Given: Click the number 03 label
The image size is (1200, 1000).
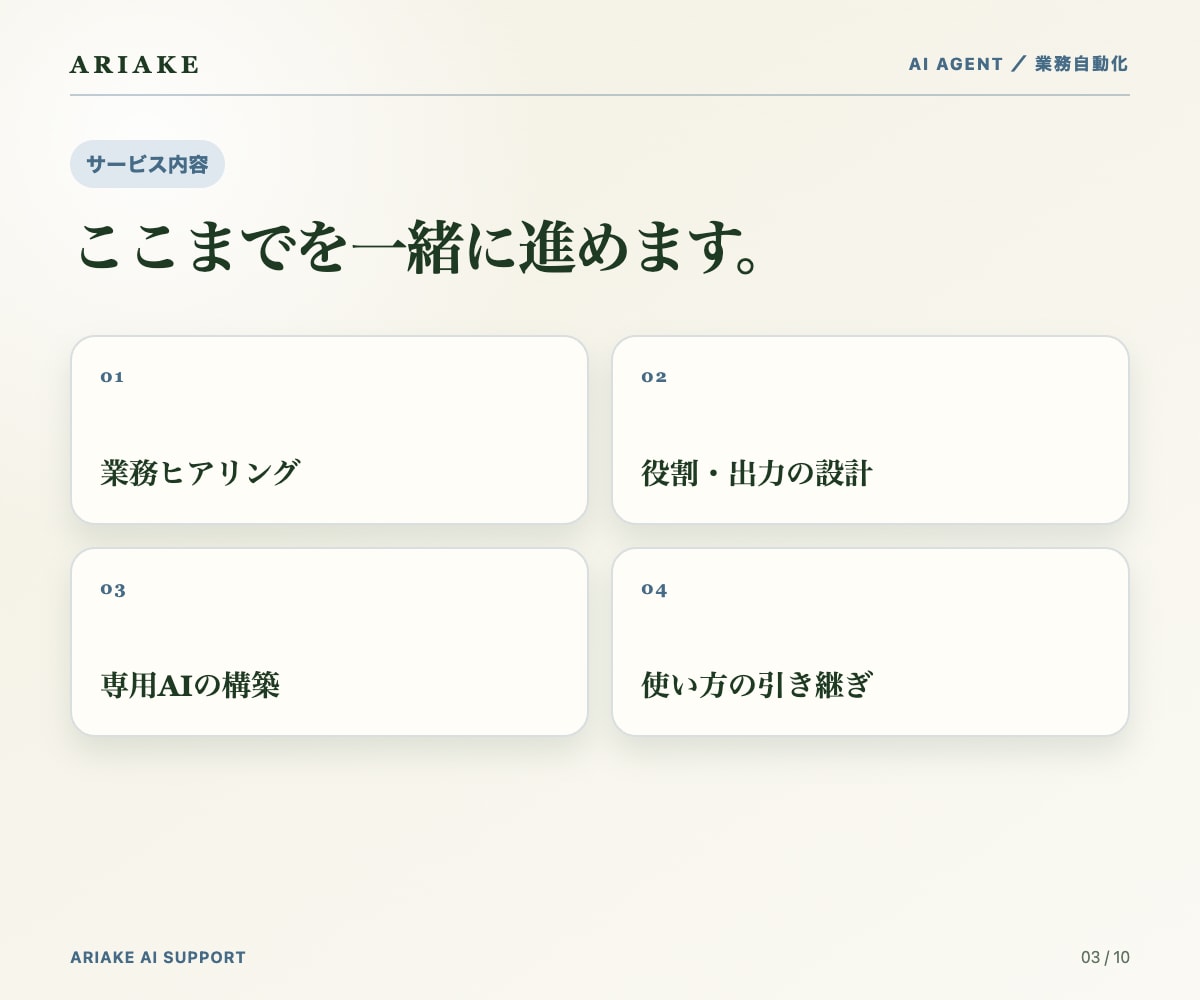Looking at the screenshot, I should tap(113, 589).
